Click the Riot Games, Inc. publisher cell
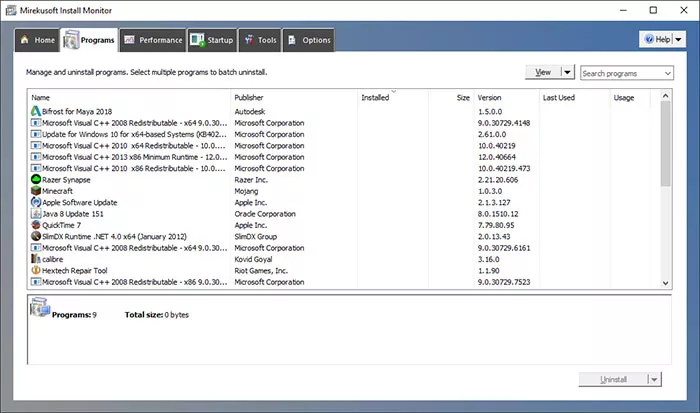The width and height of the screenshot is (700, 413). point(261,271)
